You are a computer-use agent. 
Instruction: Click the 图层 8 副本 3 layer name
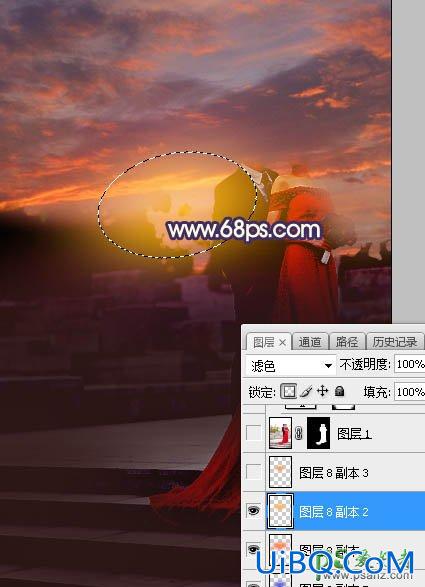tap(334, 473)
